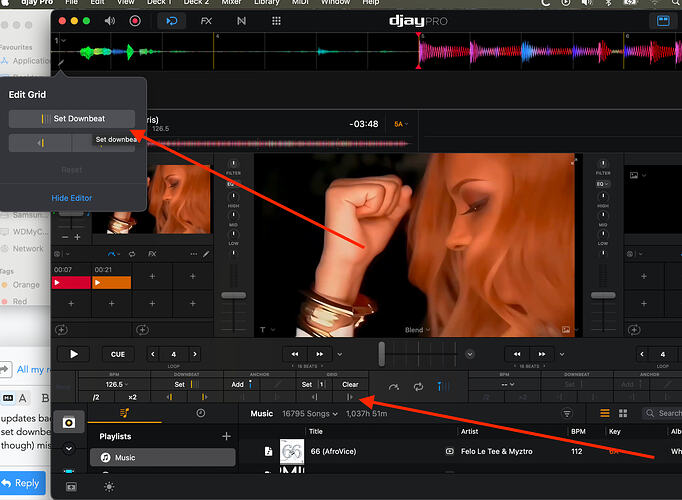Add a new playlist with plus button

tap(226, 436)
